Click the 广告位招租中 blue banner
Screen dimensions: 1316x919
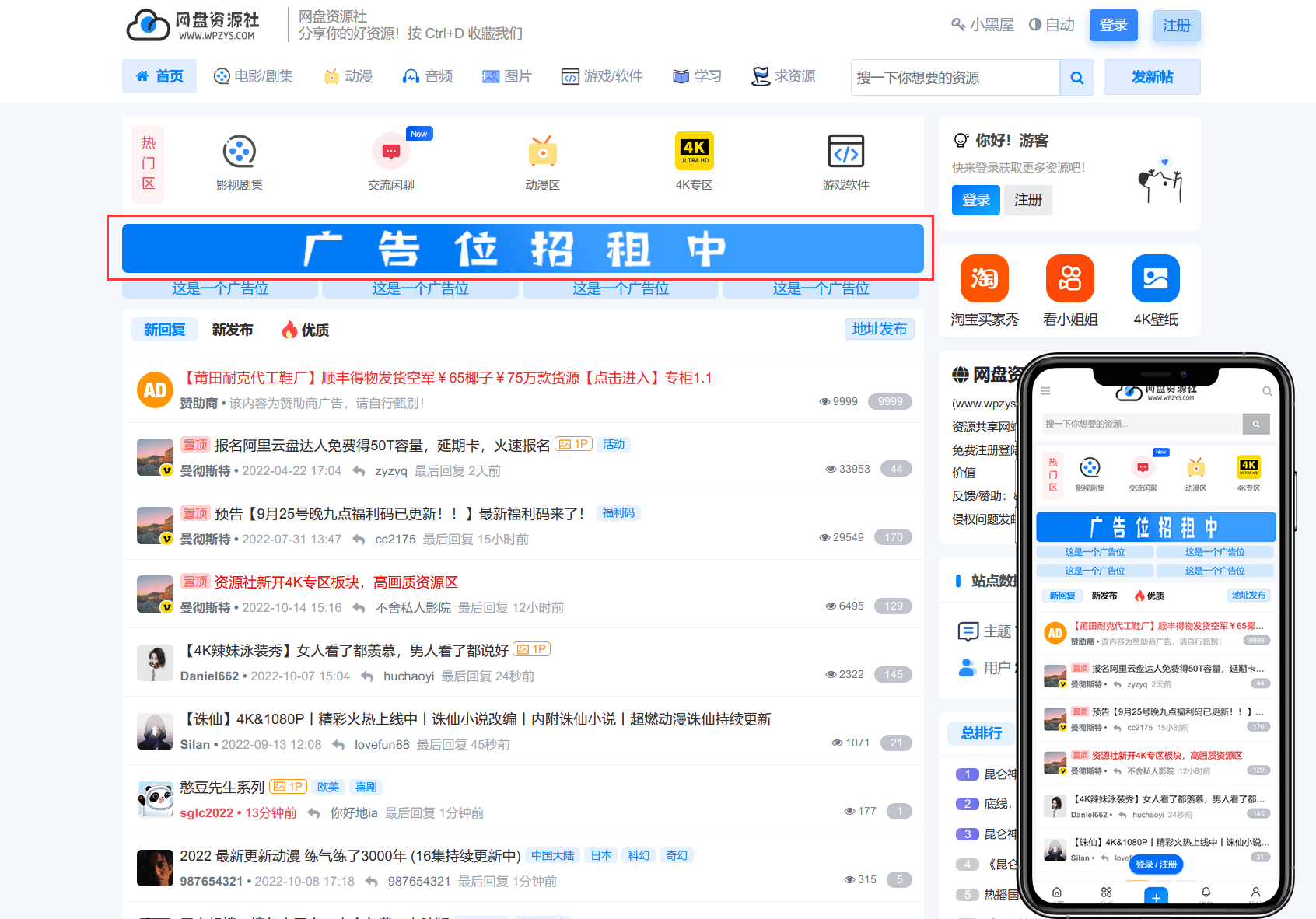tap(523, 249)
